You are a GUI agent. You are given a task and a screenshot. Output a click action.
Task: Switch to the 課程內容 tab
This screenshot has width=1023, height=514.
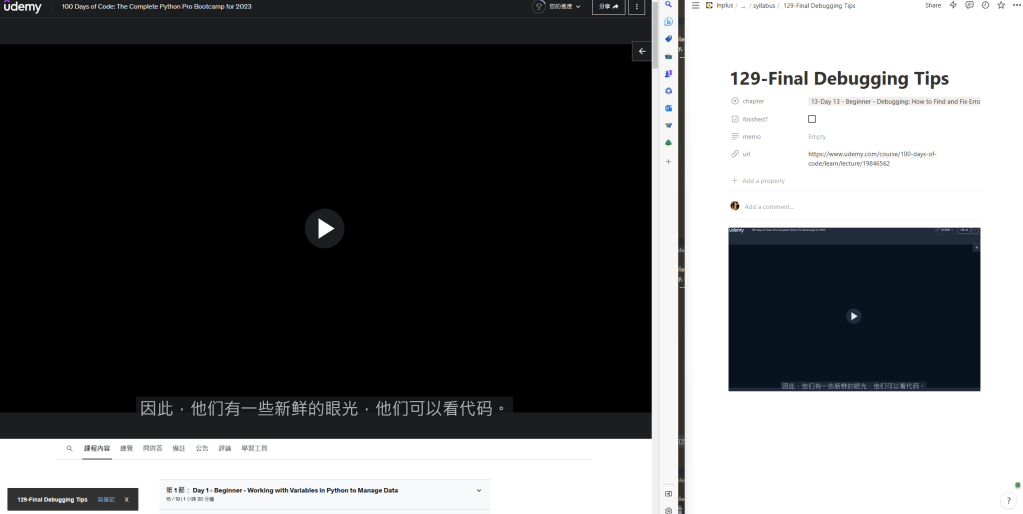97,449
